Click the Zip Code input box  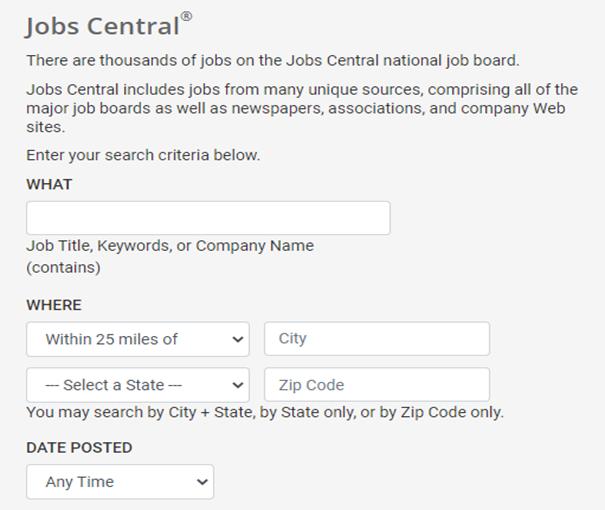click(377, 385)
